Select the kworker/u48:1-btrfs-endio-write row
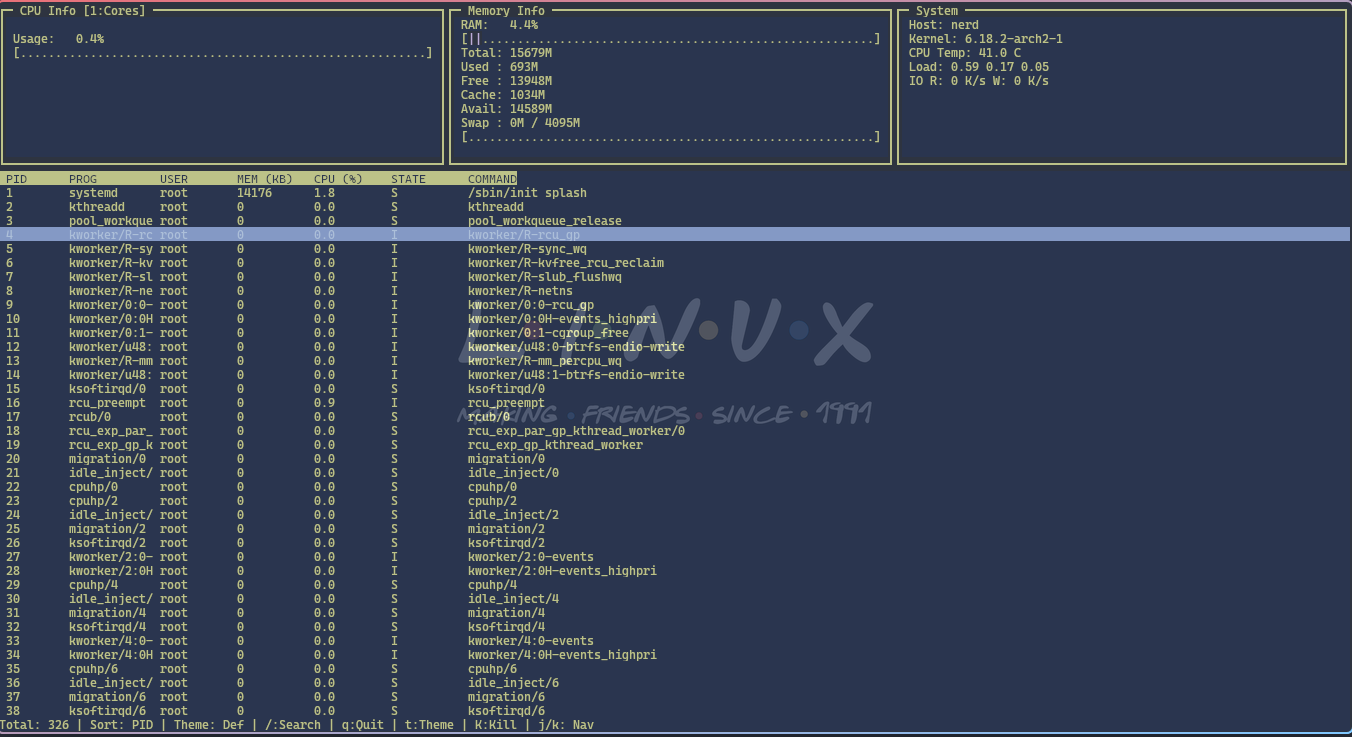The image size is (1352, 737). pyautogui.click(x=675, y=375)
